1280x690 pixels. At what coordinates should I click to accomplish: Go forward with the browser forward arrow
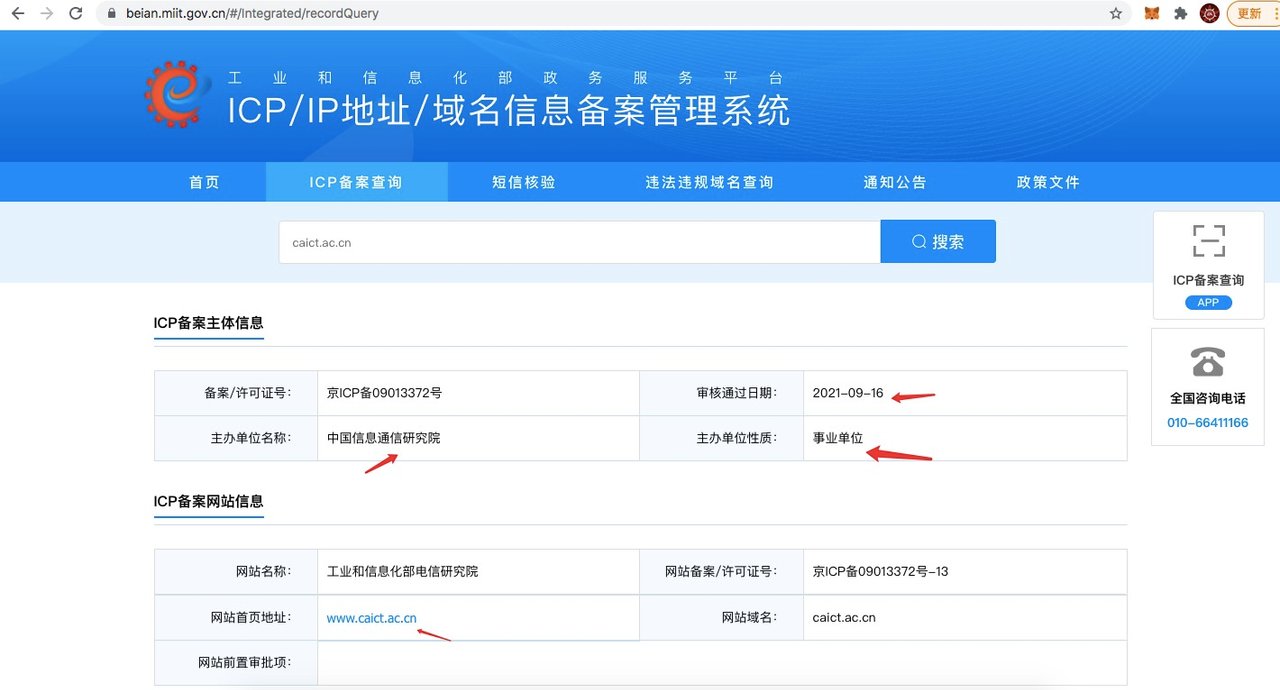(46, 14)
